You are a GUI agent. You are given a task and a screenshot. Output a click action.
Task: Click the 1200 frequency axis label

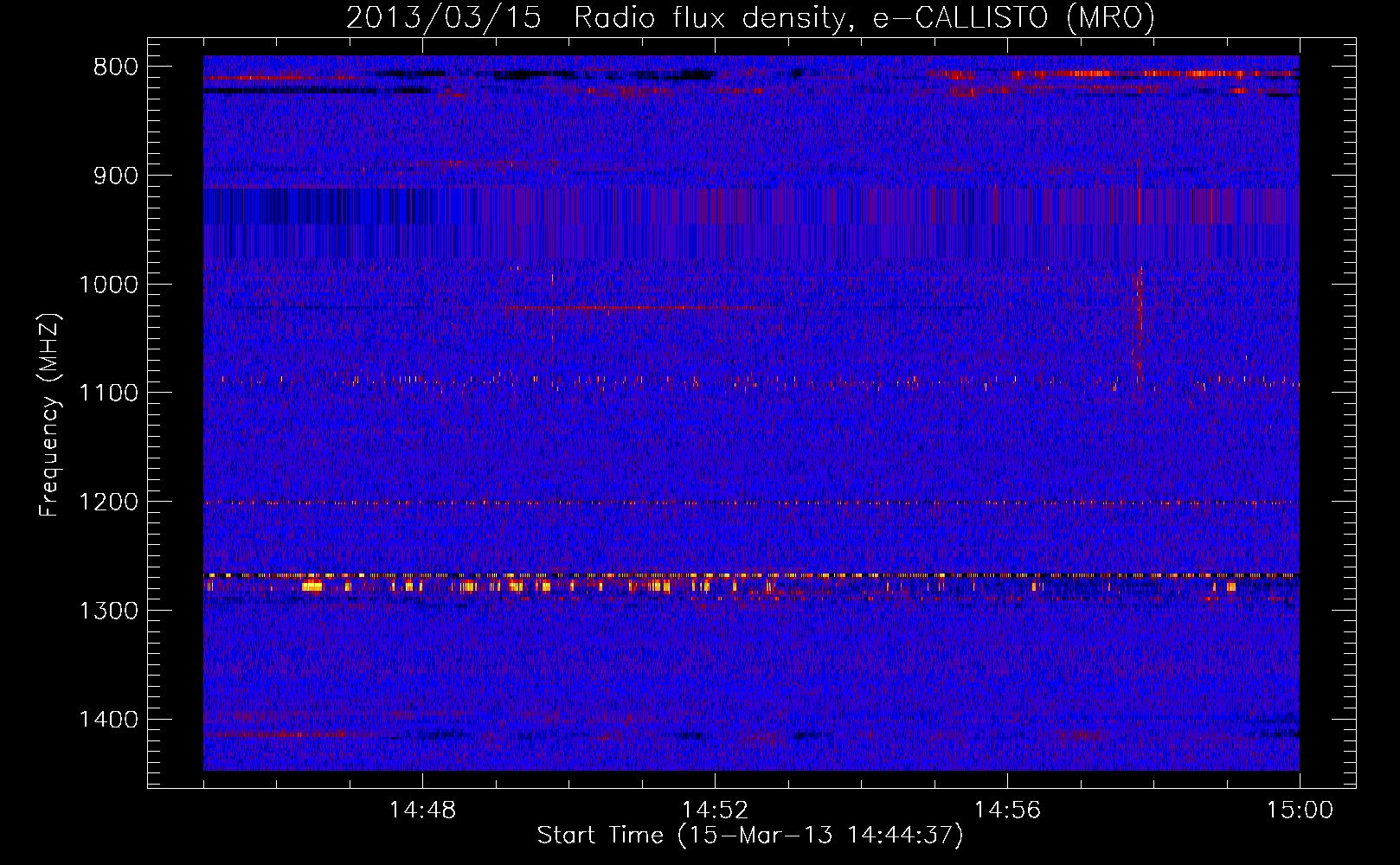tap(108, 502)
